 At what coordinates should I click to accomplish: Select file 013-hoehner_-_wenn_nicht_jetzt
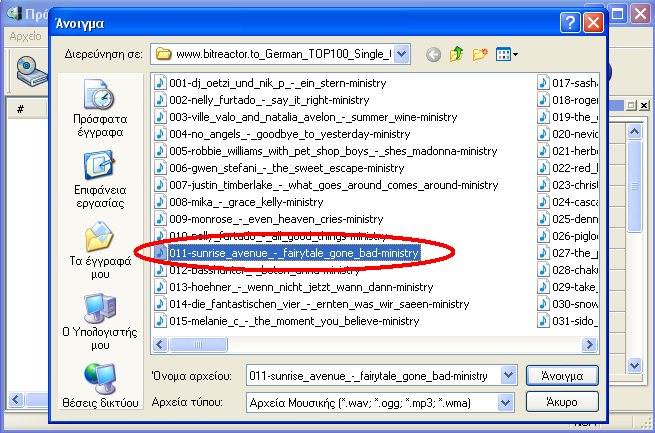pos(294,287)
